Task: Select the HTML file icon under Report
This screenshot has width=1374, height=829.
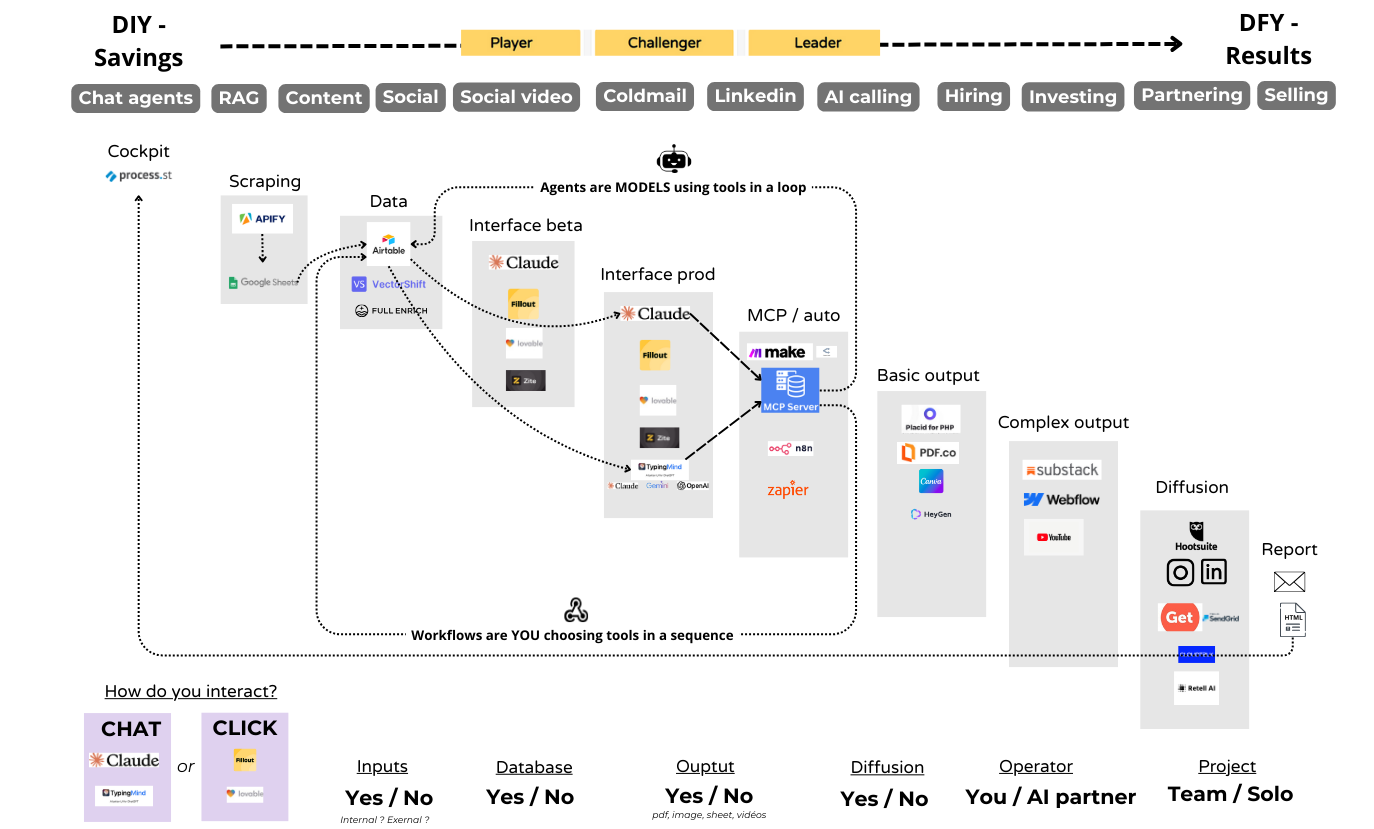Action: click(1292, 620)
